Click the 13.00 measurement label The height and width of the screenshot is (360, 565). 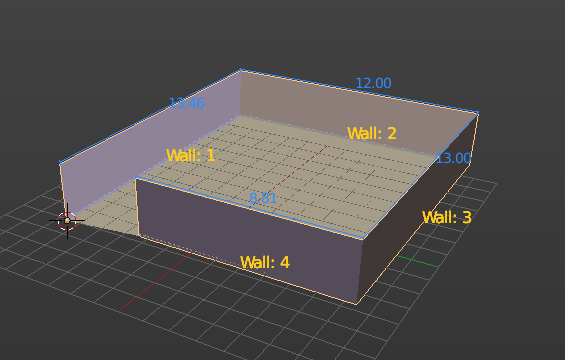(x=453, y=158)
